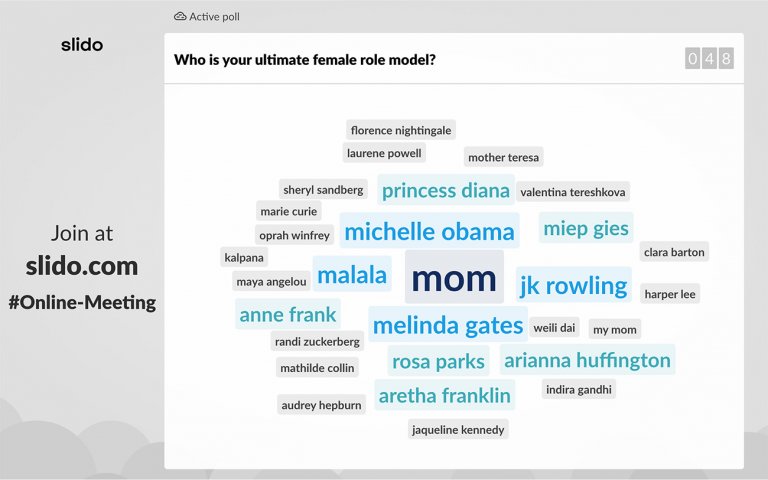768x480 pixels.
Task: Click the 'melinda gates' word tag
Action: pos(447,325)
